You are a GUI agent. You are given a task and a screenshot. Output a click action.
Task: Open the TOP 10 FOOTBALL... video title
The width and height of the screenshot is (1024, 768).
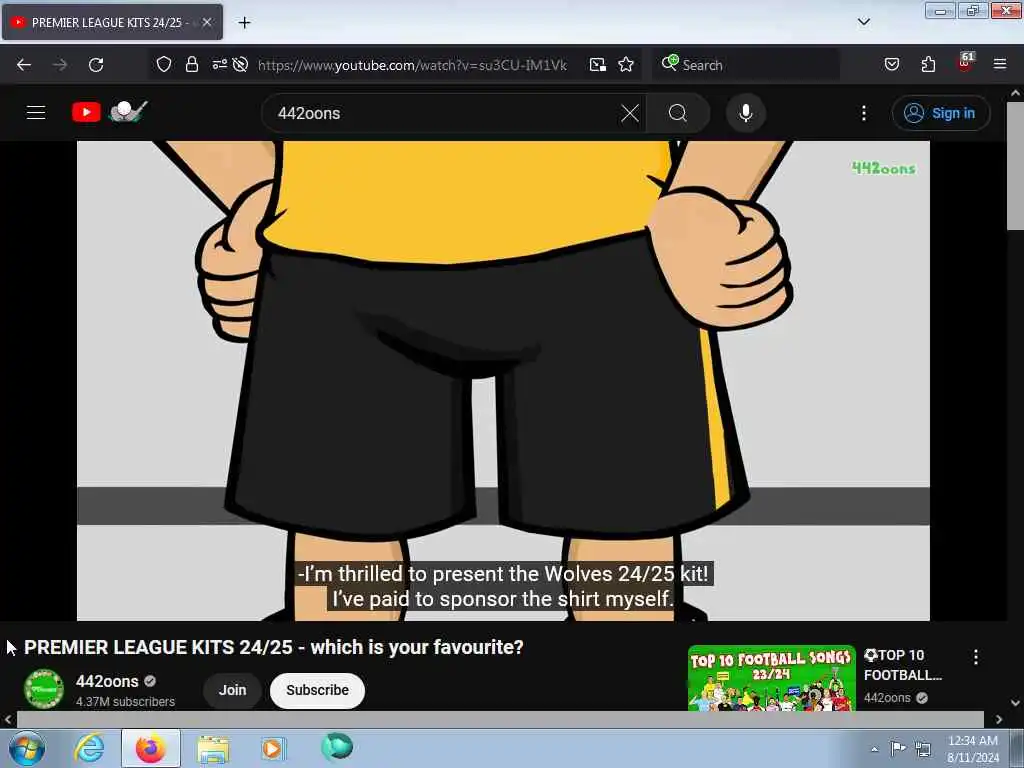903,665
